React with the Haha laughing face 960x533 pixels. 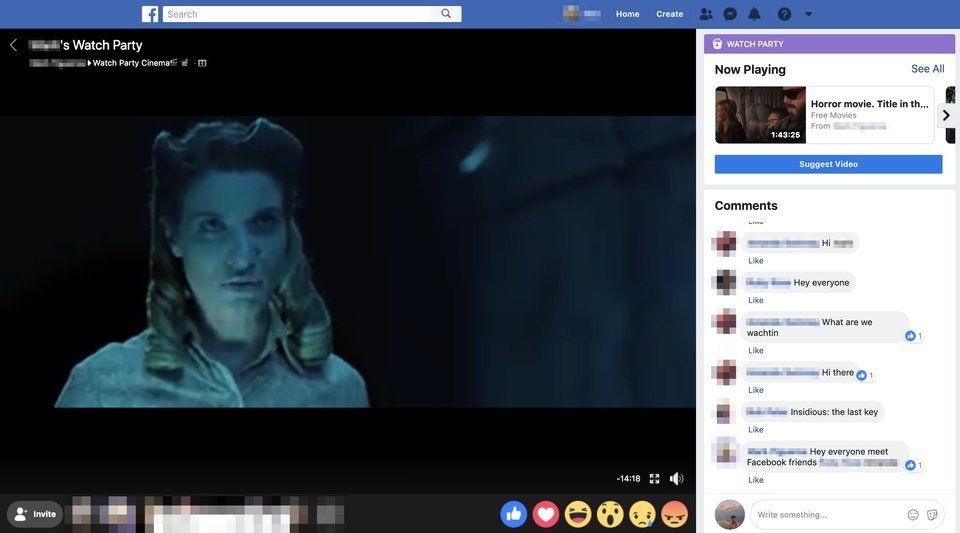[578, 514]
